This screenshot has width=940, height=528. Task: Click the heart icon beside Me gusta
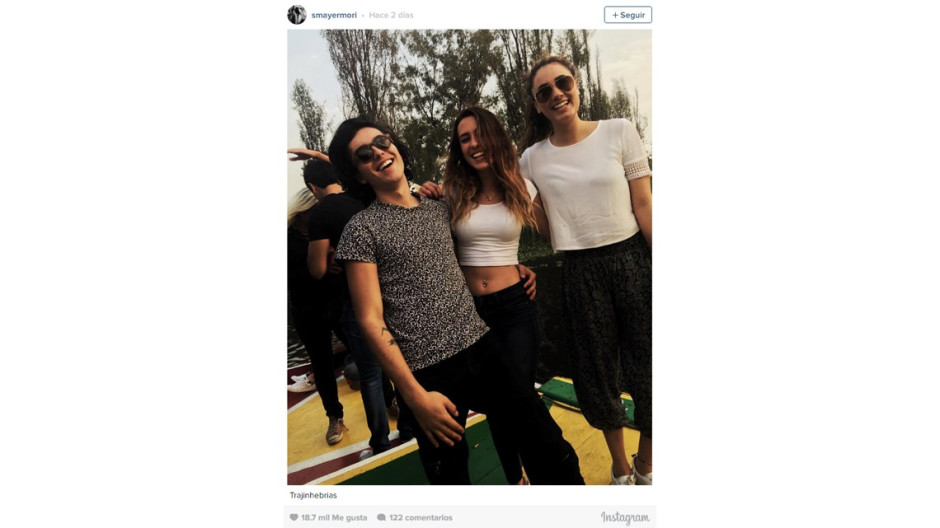coord(294,517)
